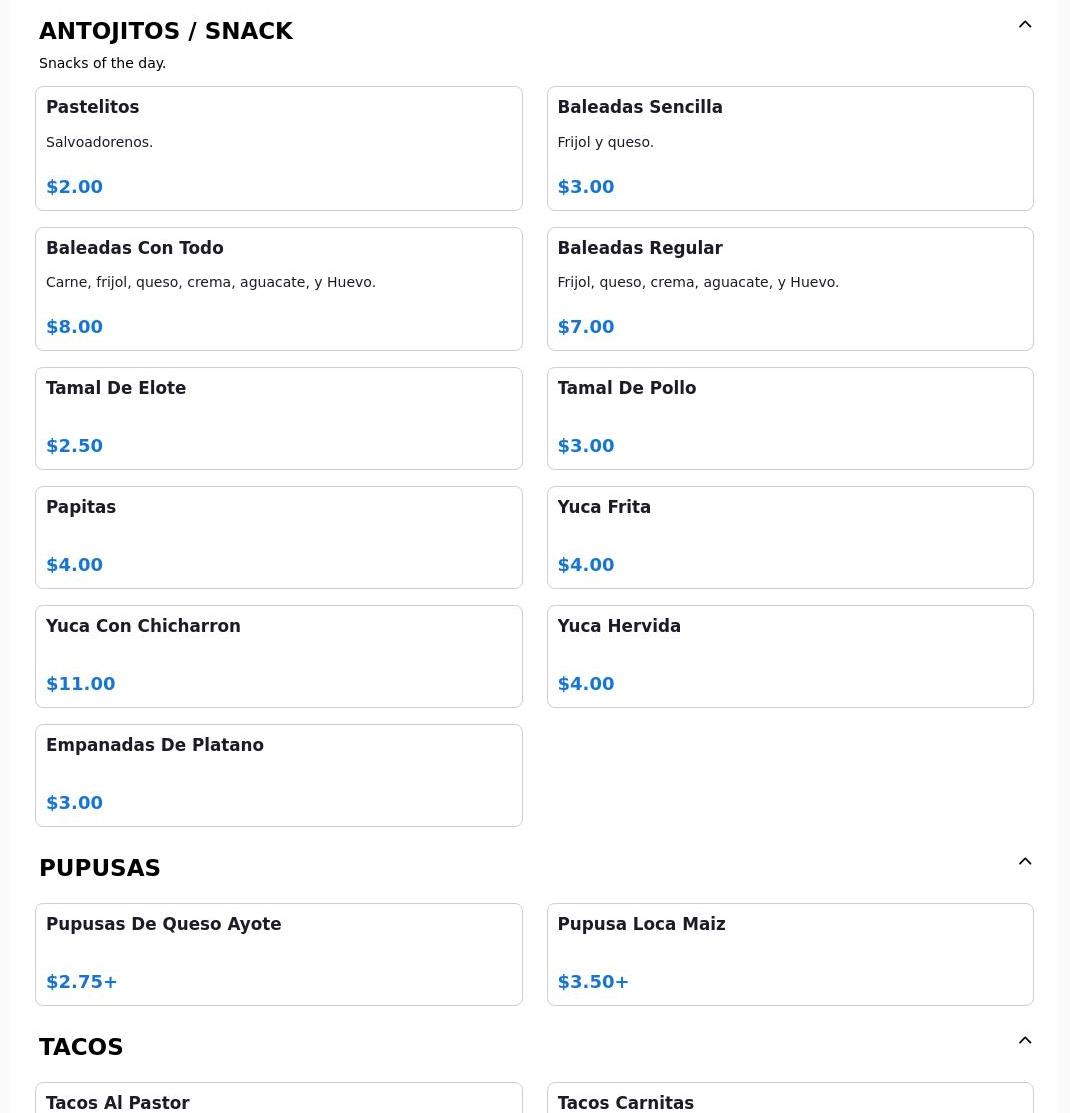The height and width of the screenshot is (1113, 1070).
Task: Open Pupusas De Queso Ayote item
Action: [x=278, y=954]
